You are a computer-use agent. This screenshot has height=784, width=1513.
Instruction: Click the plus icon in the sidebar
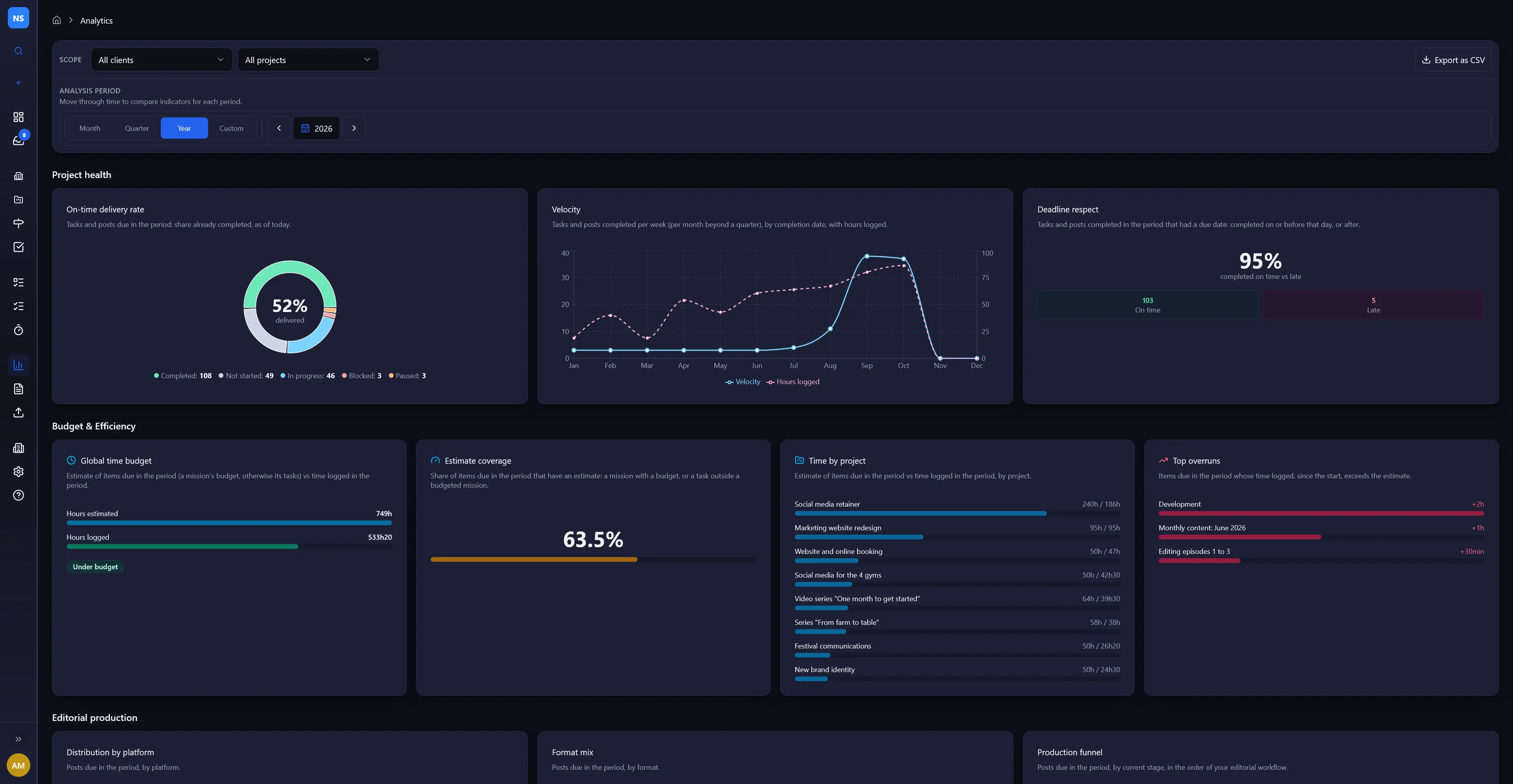click(18, 83)
